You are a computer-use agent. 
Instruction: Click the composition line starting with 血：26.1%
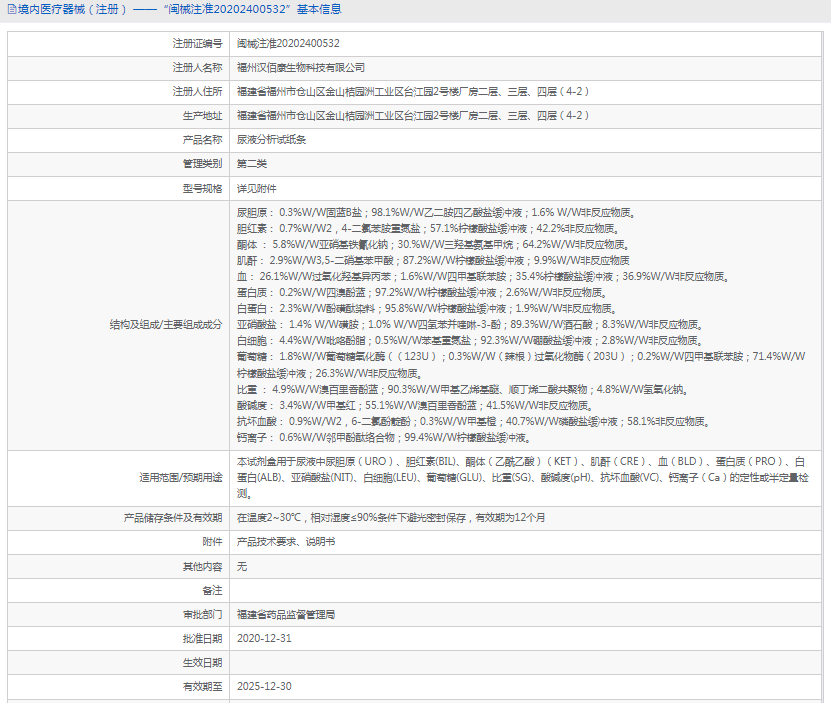click(484, 276)
